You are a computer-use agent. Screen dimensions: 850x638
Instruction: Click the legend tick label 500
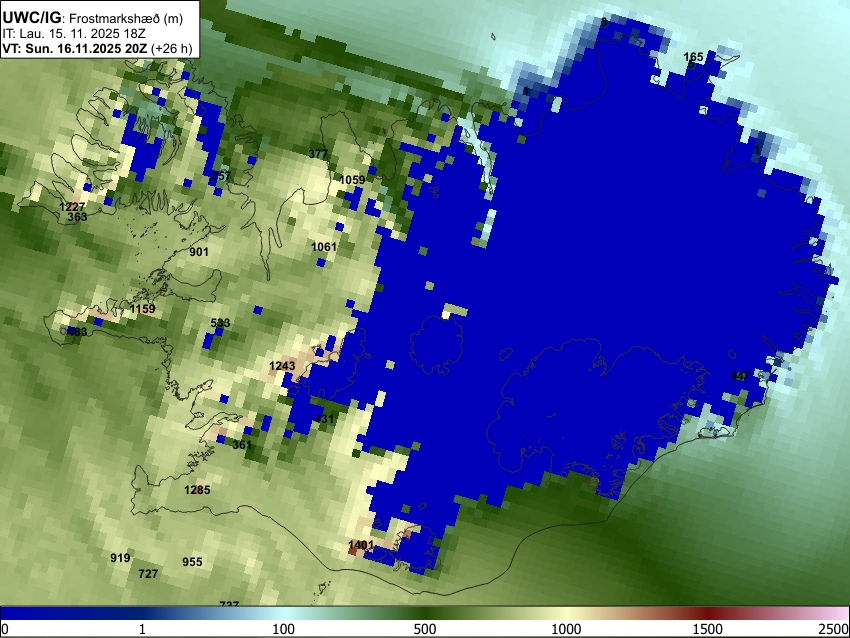(425, 629)
